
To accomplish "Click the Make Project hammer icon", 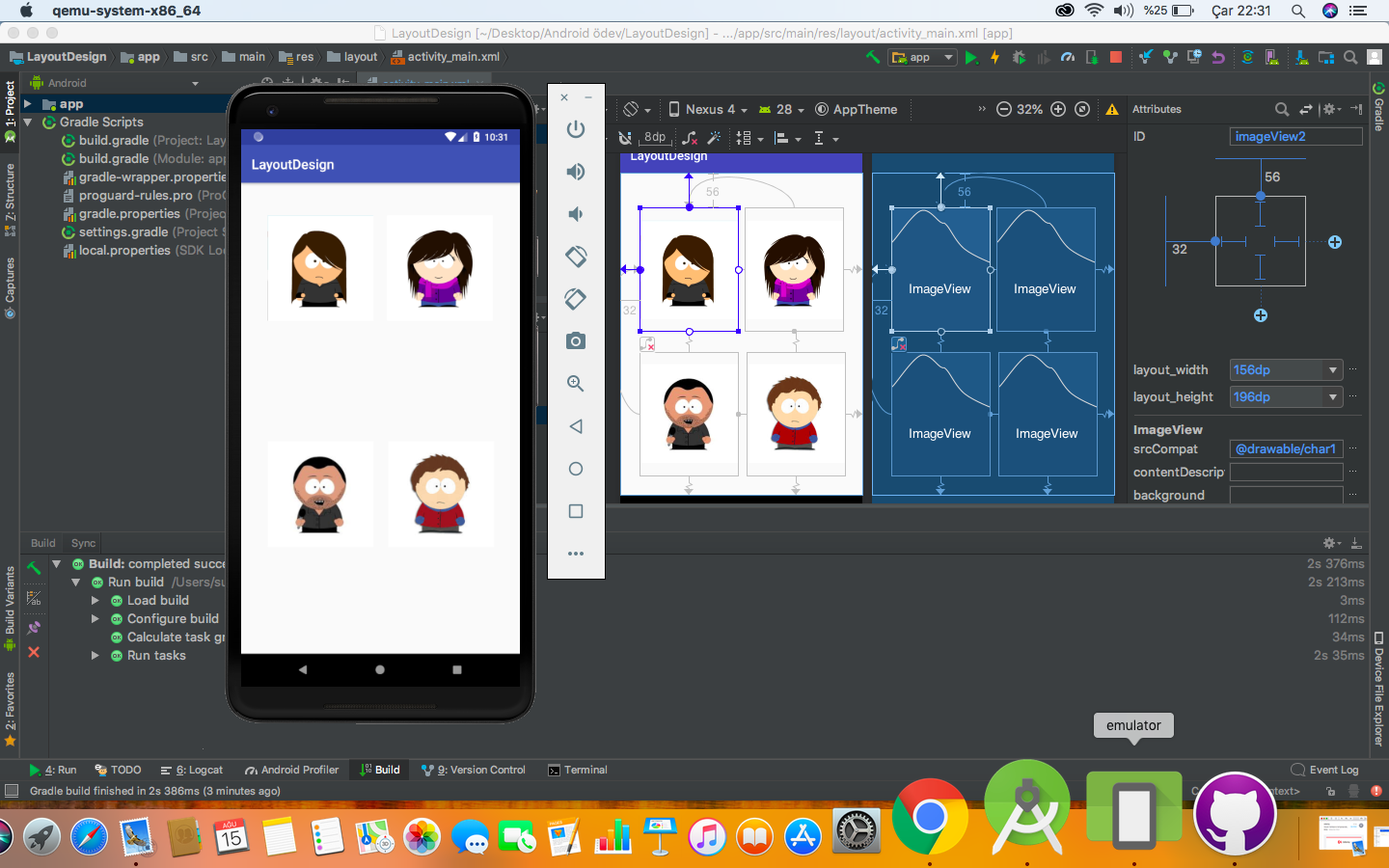I will pos(873,58).
